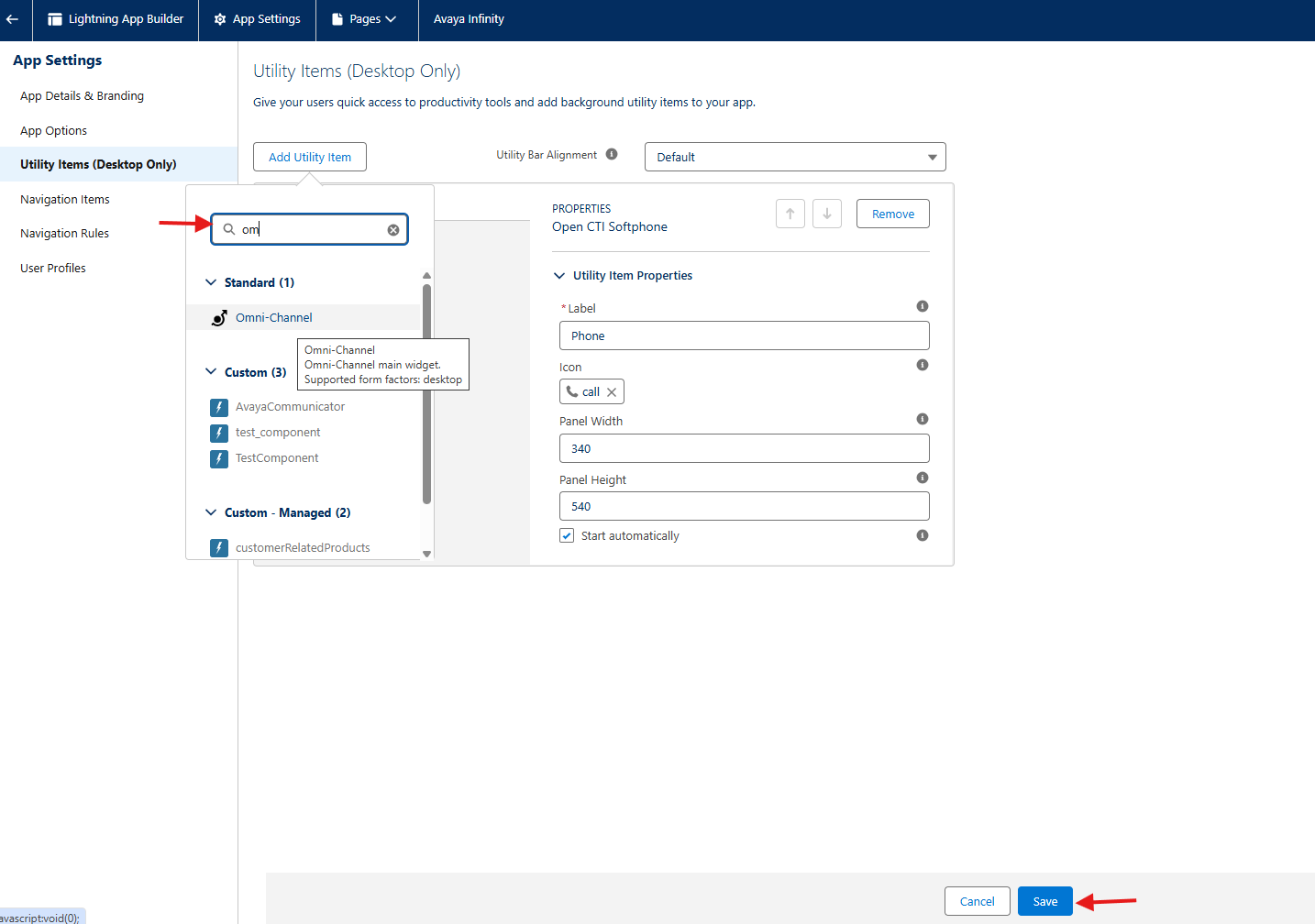This screenshot has width=1315, height=924.
Task: Collapse the Custom - Managed (2) section
Action: click(211, 512)
